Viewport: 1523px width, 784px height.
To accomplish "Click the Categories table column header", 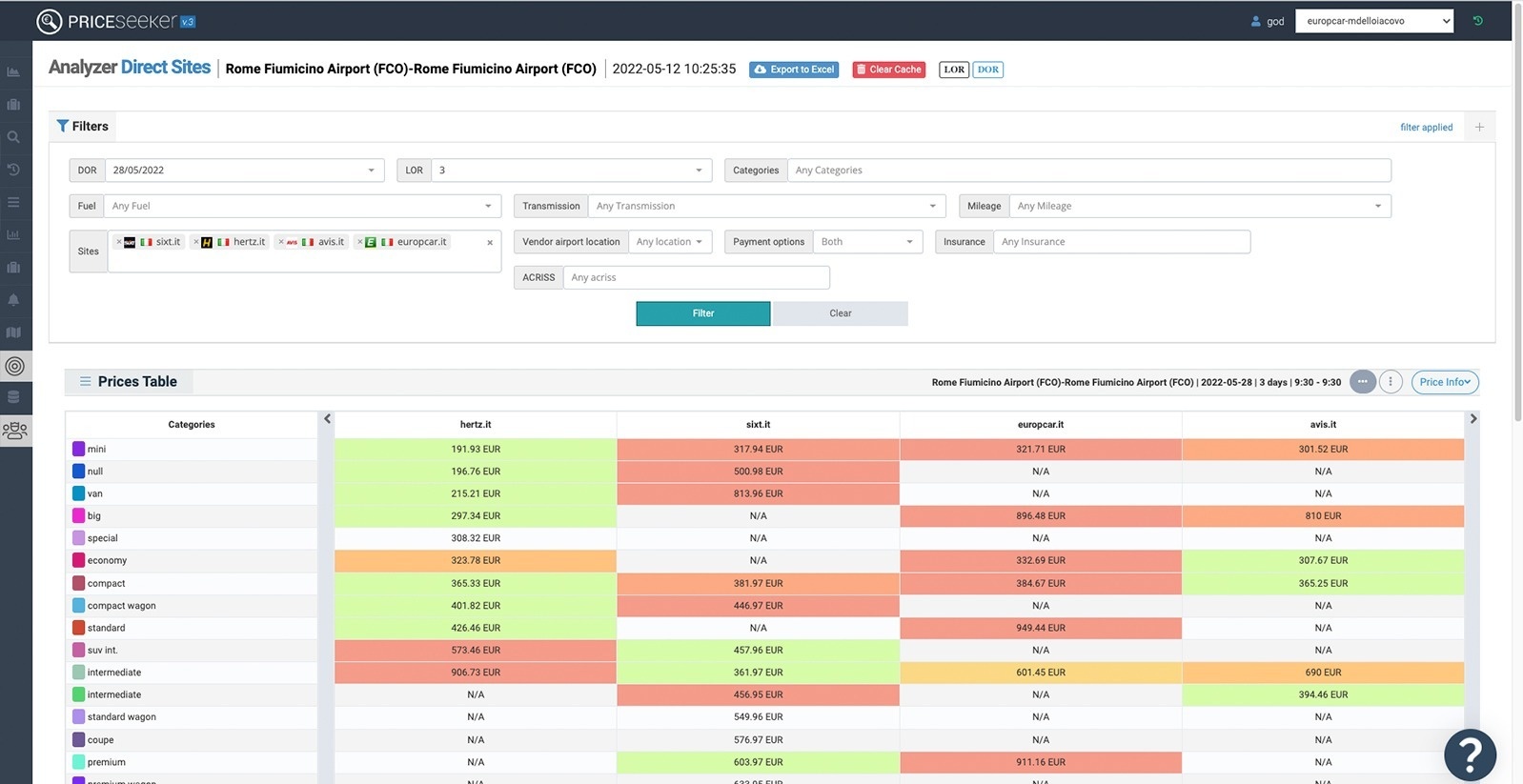I will 192,425.
